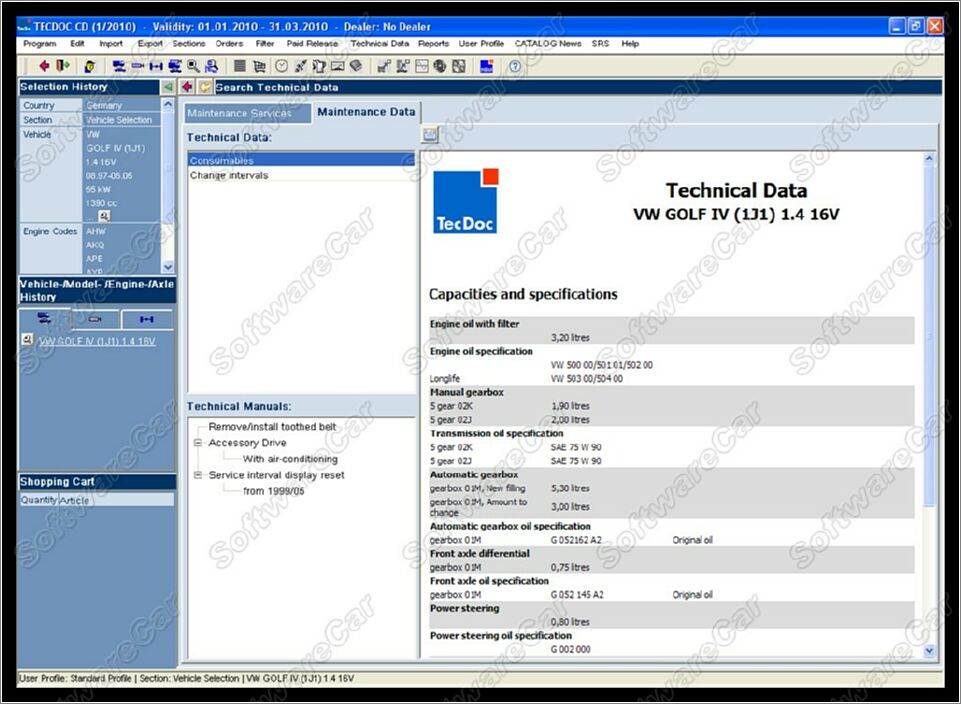Open the Export menu
Screen dimensions: 961x704
[x=150, y=44]
